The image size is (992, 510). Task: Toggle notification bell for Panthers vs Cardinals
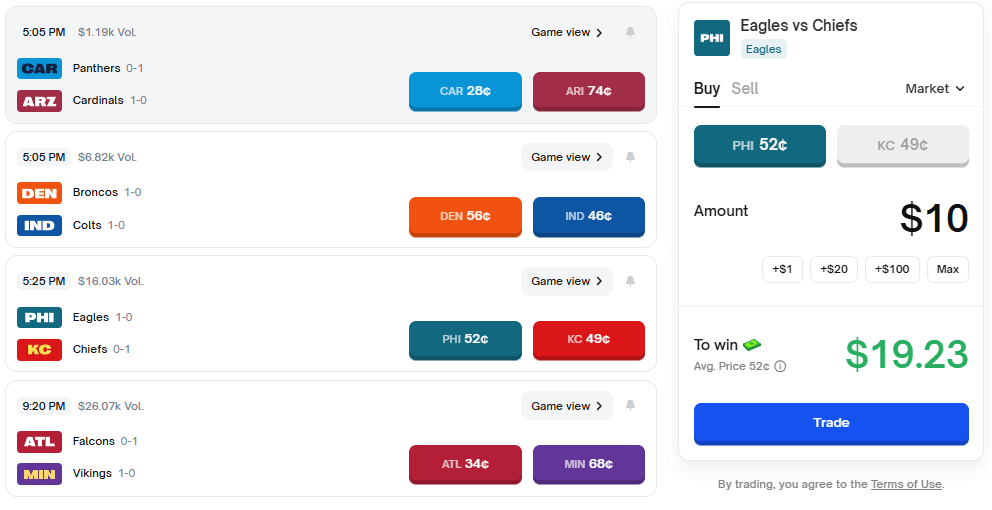pyautogui.click(x=630, y=32)
